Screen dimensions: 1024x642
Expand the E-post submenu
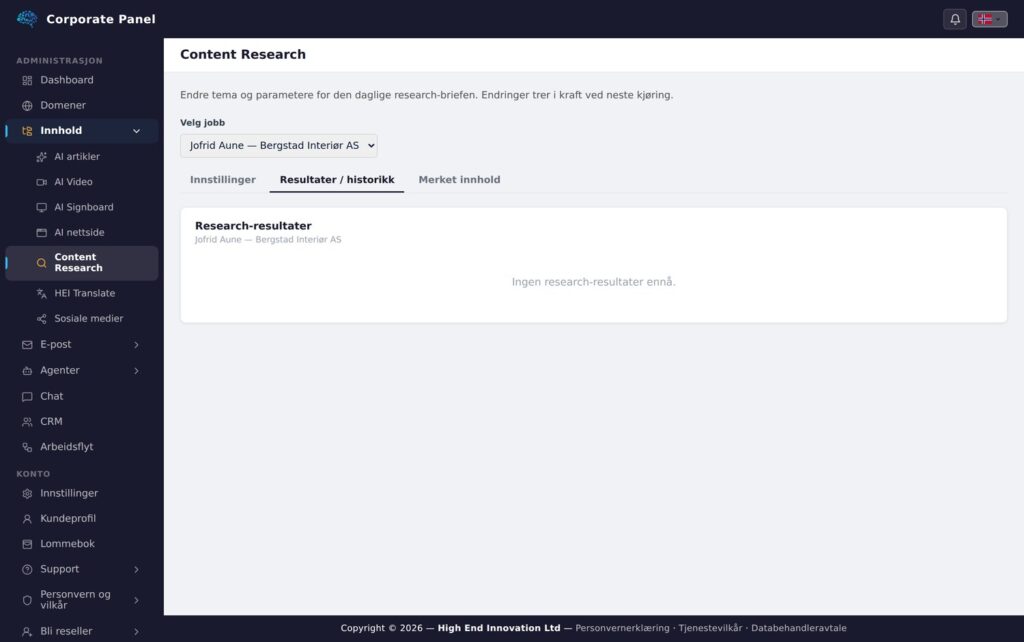(136, 345)
